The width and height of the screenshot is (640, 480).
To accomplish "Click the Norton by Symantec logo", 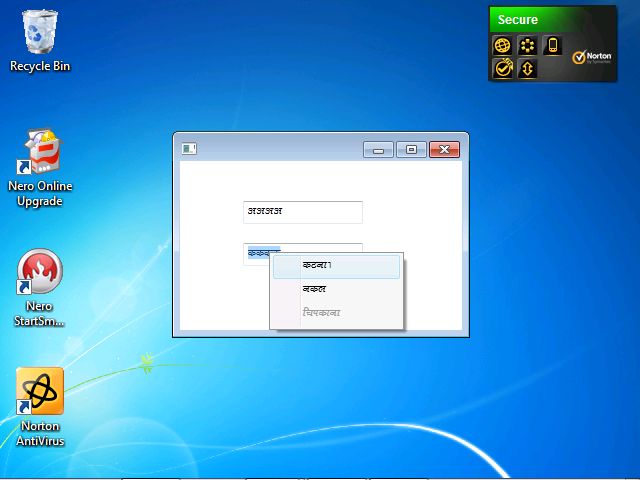I will 592,58.
